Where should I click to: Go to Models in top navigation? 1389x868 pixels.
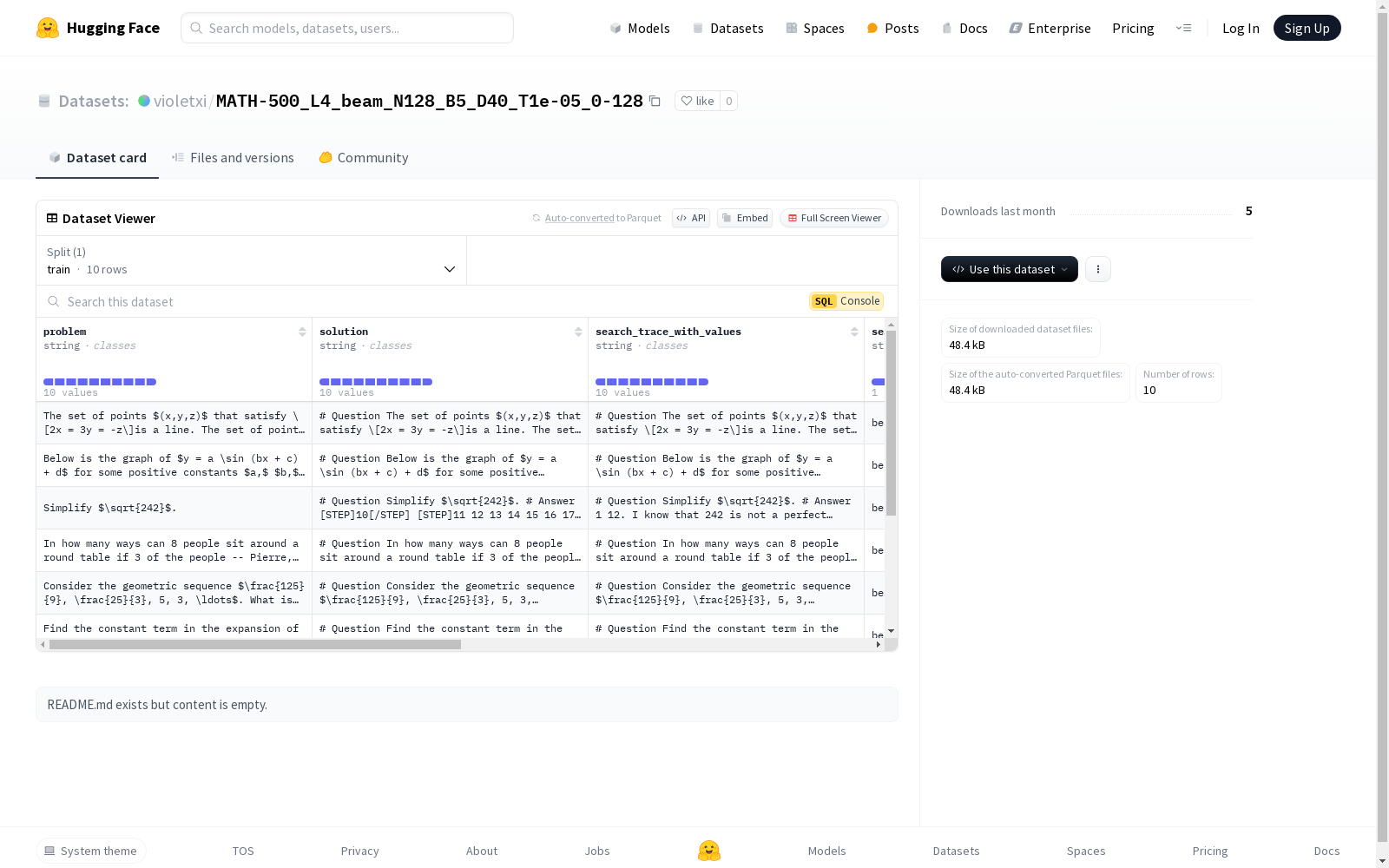point(640,28)
